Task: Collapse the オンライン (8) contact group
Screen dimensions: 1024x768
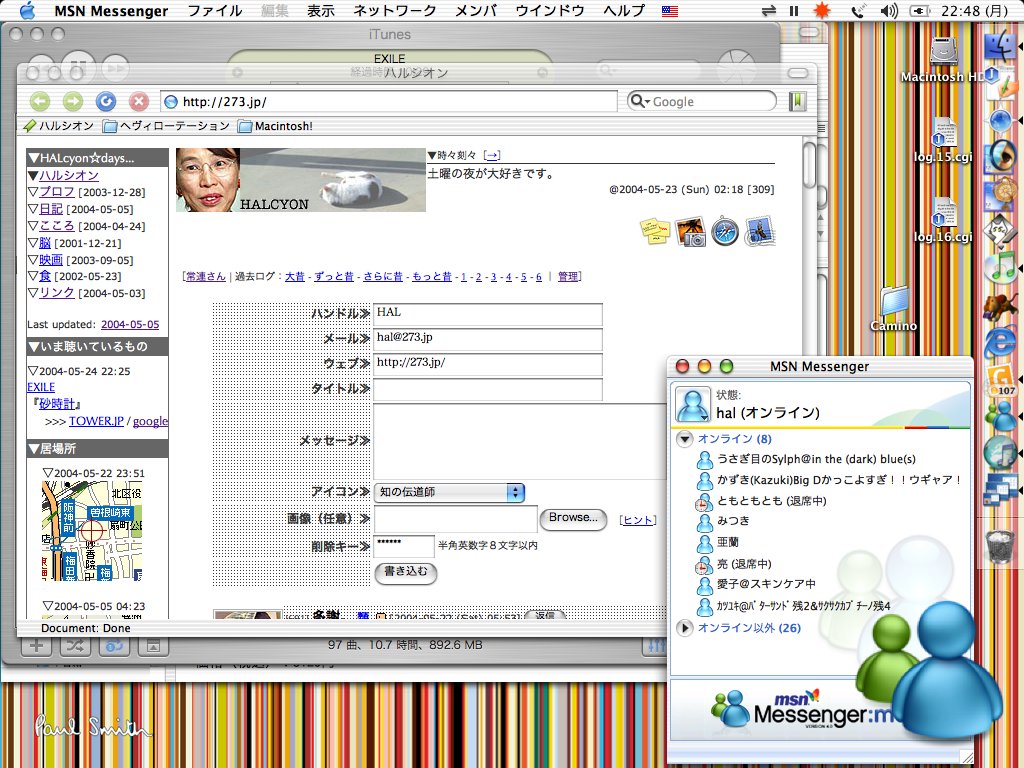Action: [684, 439]
